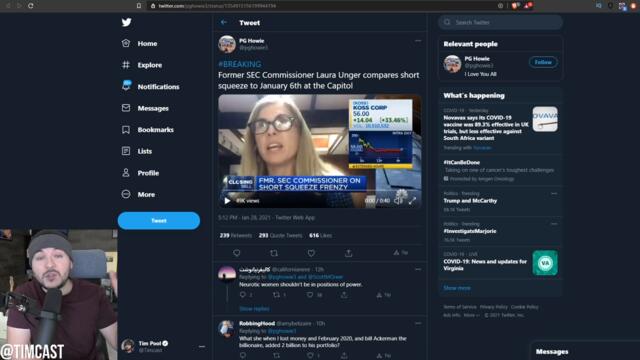Click the Brave shield icon in toolbar
The image size is (640, 360).
click(x=515, y=6)
